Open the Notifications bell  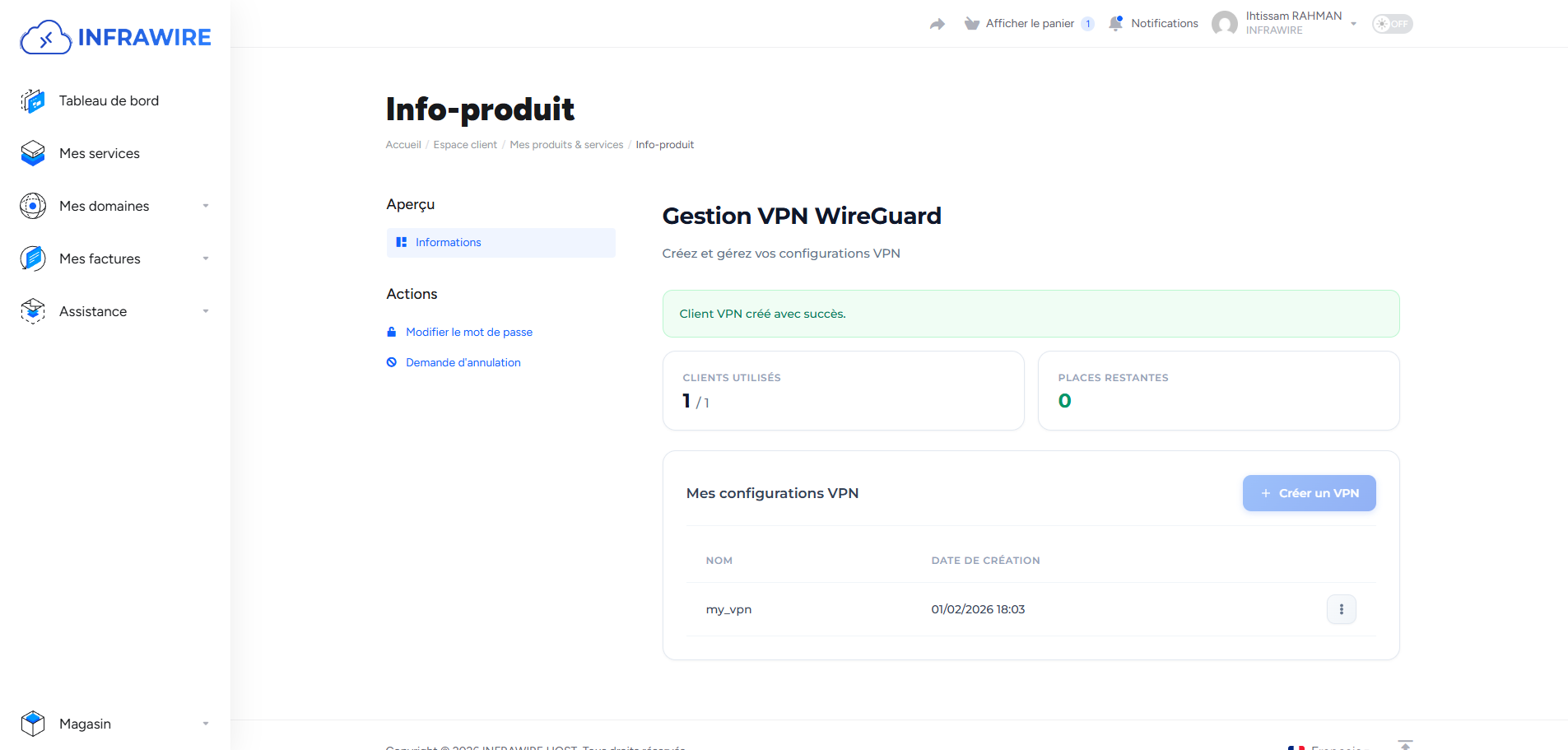[x=1117, y=23]
